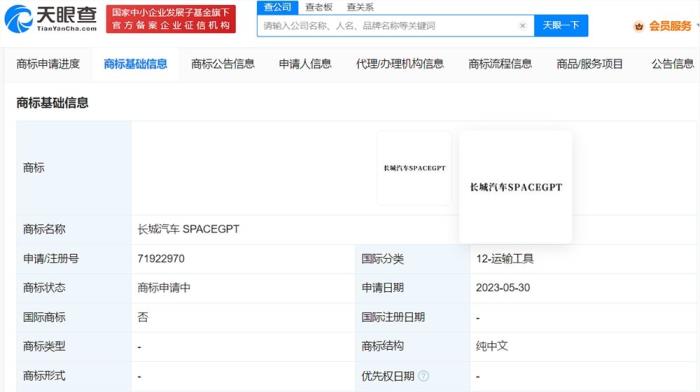Open the 申请人信息 tab
The height and width of the screenshot is (392, 700).
click(x=305, y=64)
